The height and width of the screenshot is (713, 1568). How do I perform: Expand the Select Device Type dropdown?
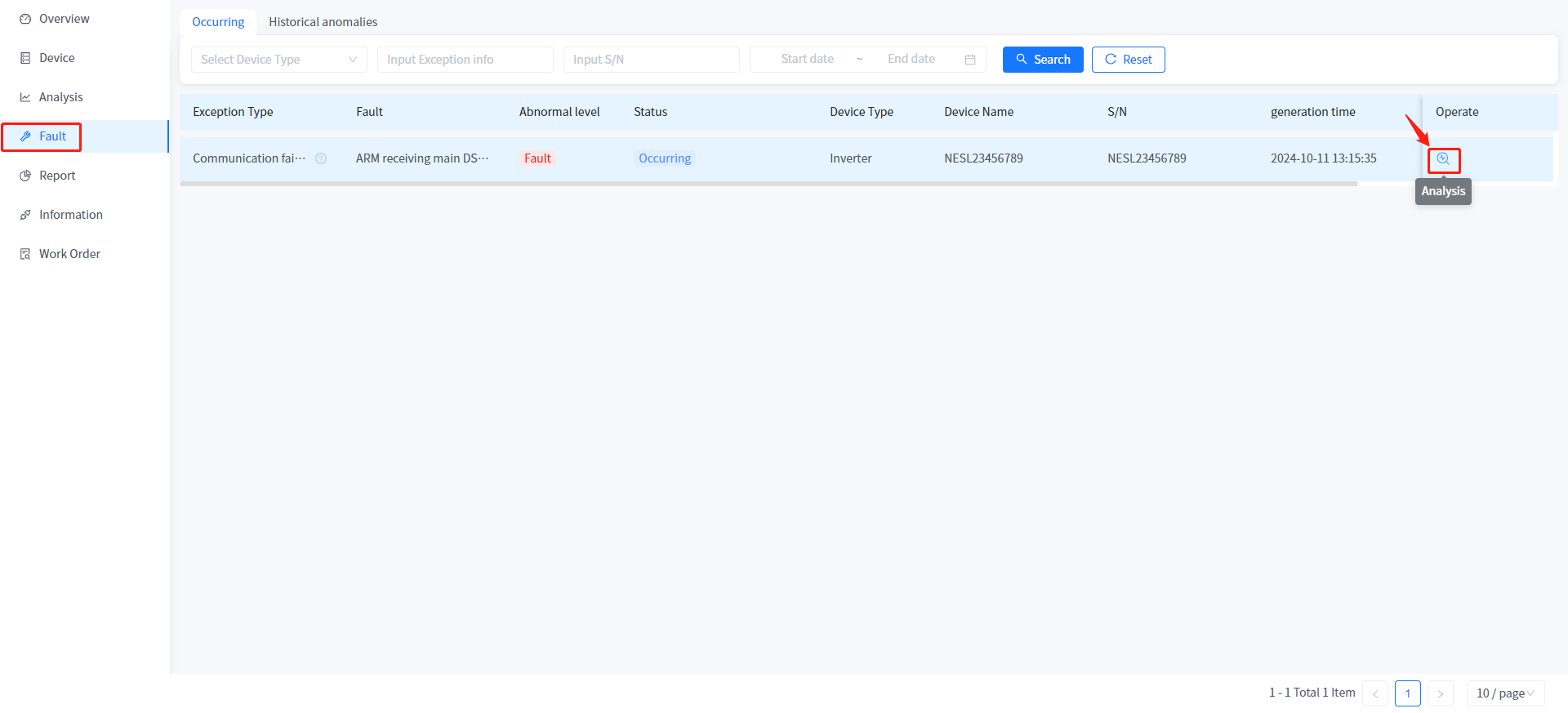coord(278,60)
